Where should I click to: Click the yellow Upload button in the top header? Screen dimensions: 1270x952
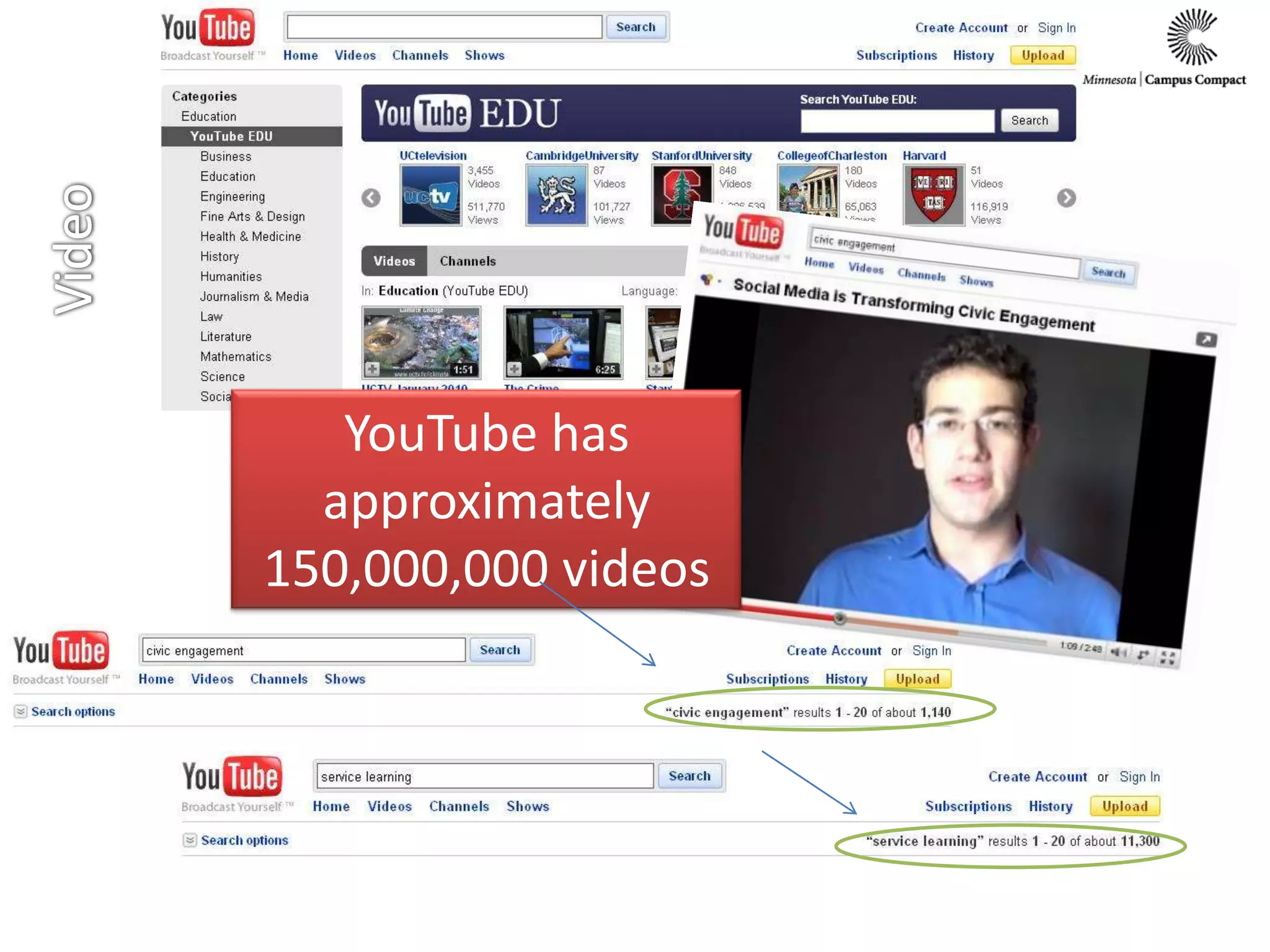(1043, 55)
